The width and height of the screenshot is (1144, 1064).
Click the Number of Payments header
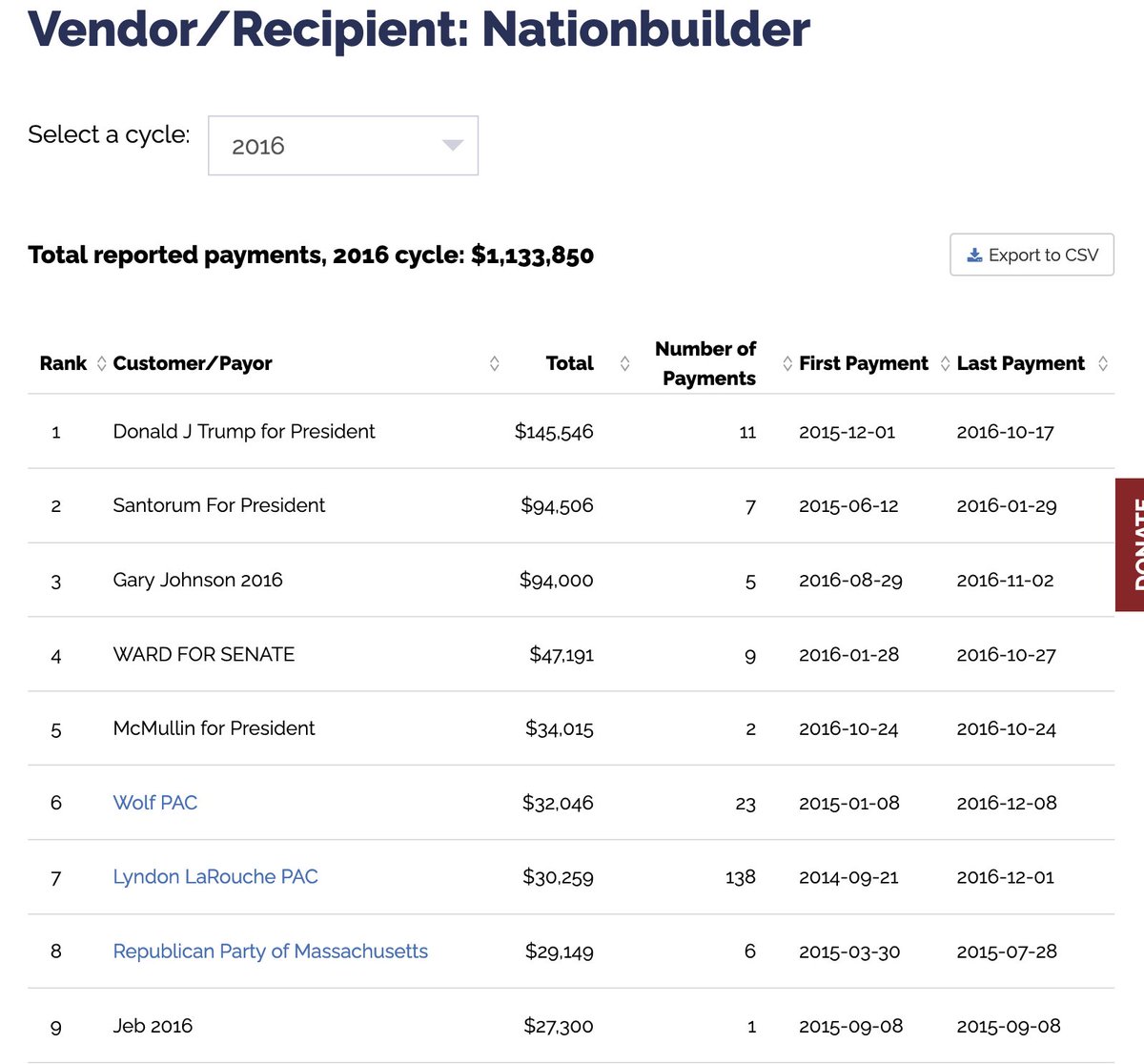point(705,363)
